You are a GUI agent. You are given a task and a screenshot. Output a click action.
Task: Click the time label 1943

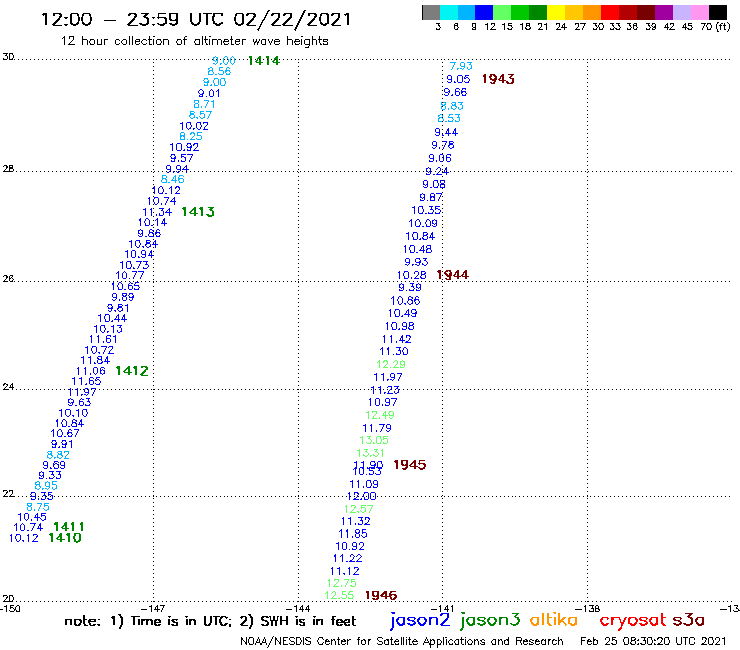498,79
